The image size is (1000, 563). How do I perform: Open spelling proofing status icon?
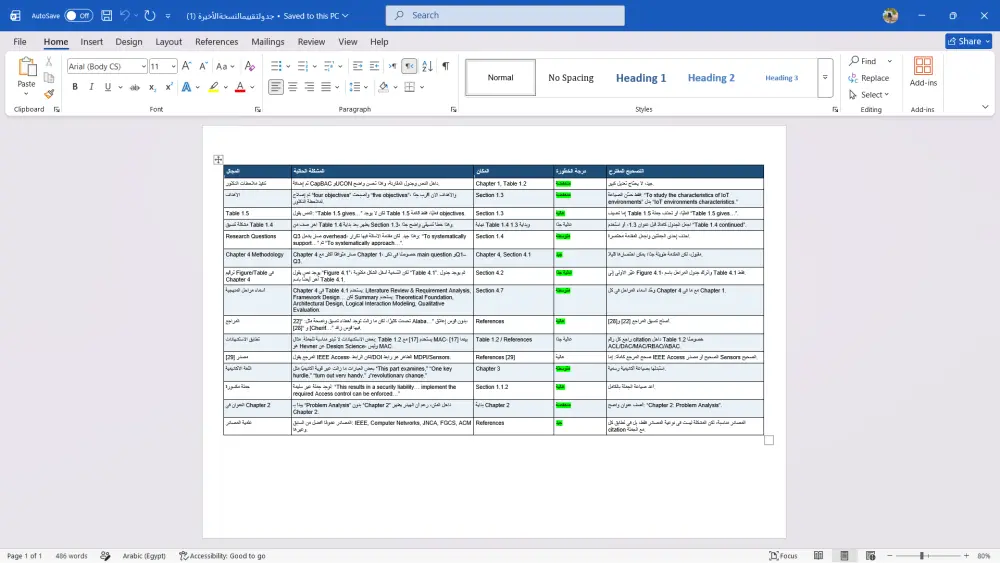105,556
